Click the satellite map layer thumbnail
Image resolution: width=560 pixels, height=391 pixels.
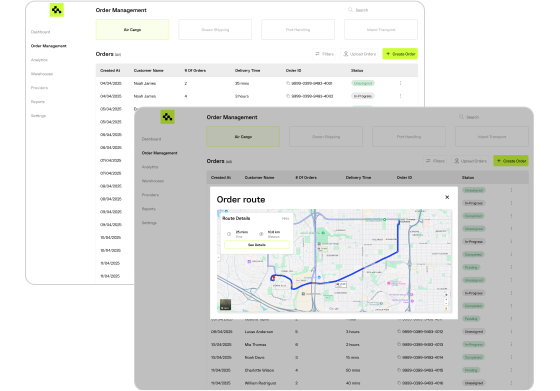click(x=225, y=305)
